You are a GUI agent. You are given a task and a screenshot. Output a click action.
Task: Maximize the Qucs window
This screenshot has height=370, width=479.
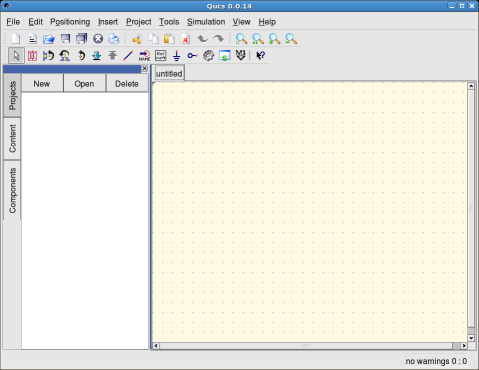[x=462, y=6]
